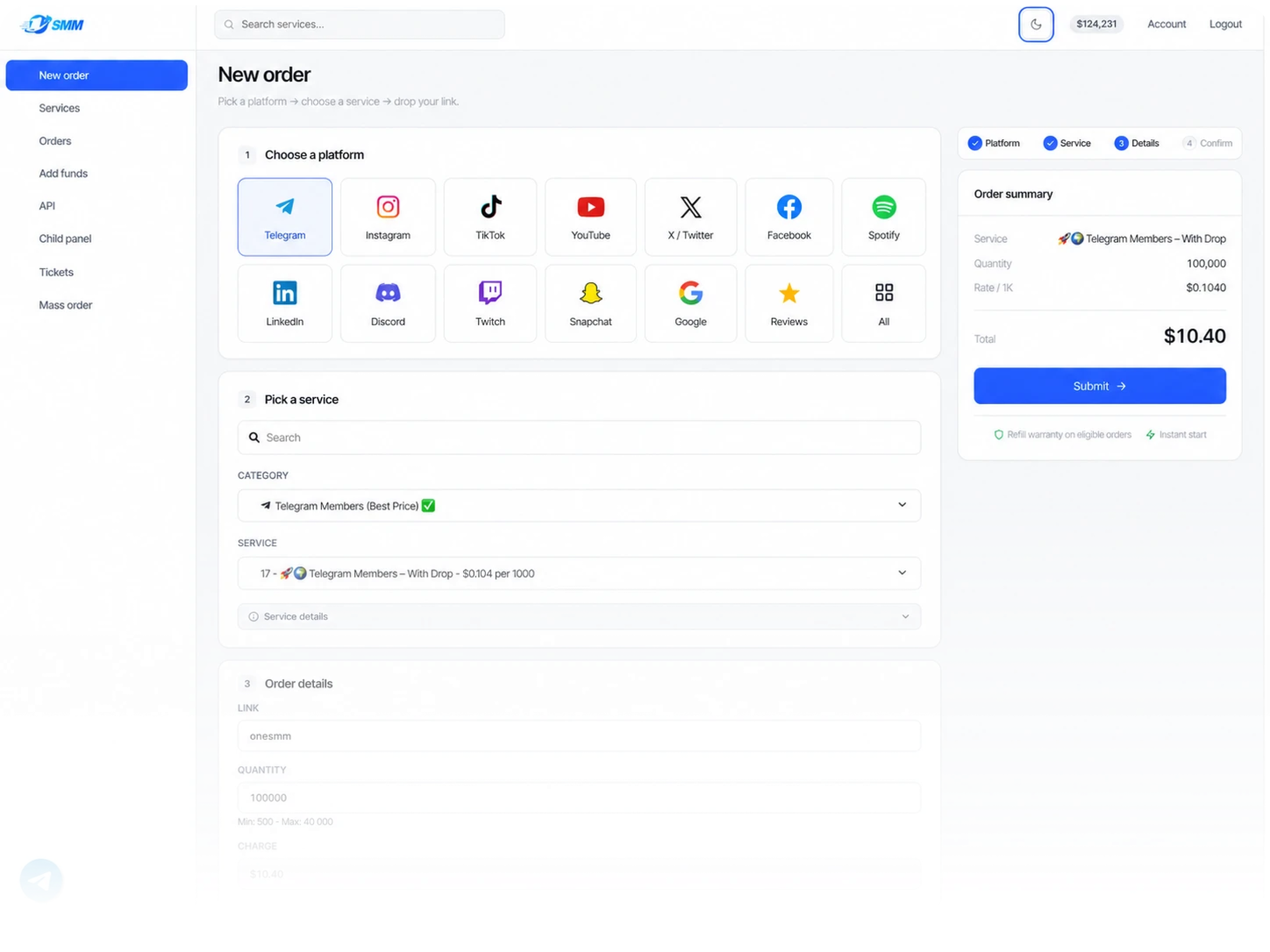Click 'Telegram Members – With Drop' summary text
The width and height of the screenshot is (1270, 952).
click(1156, 239)
